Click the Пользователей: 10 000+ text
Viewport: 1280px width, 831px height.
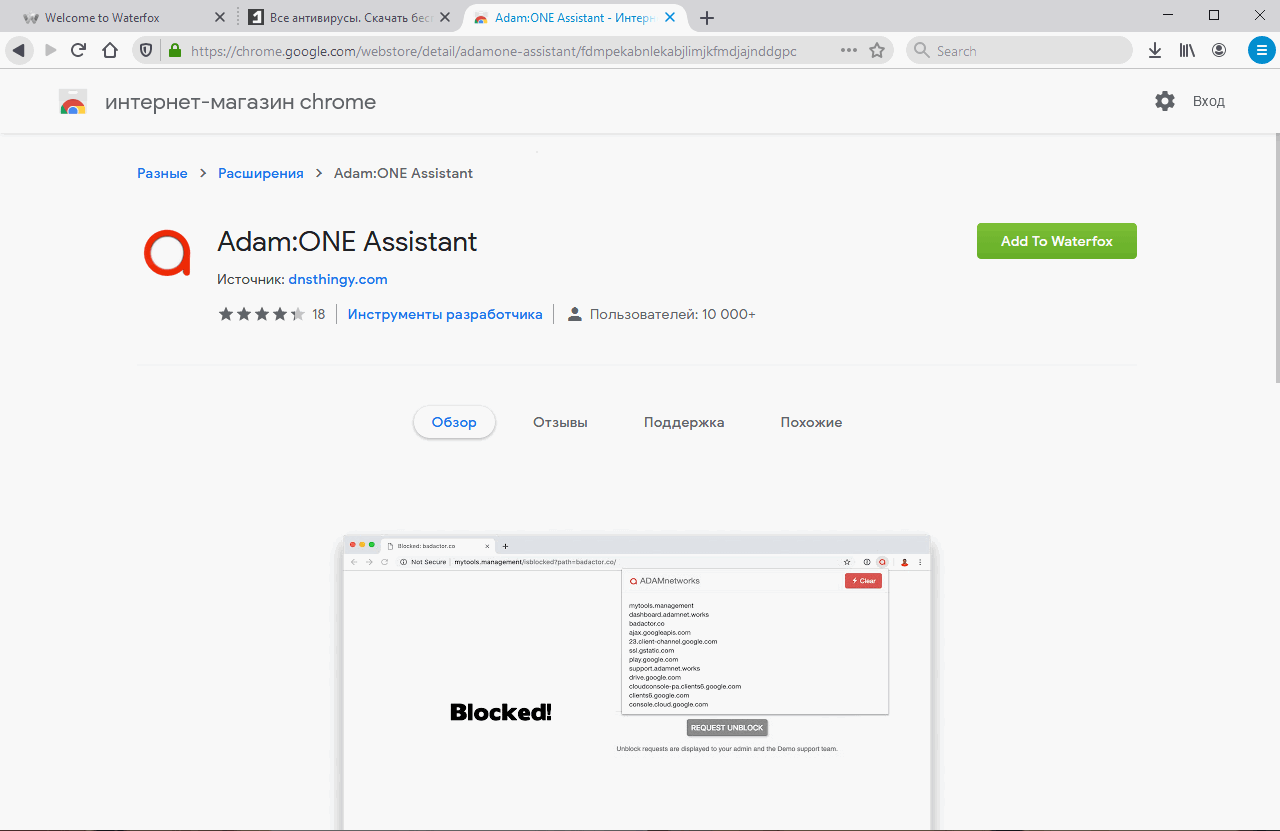pyautogui.click(x=673, y=314)
